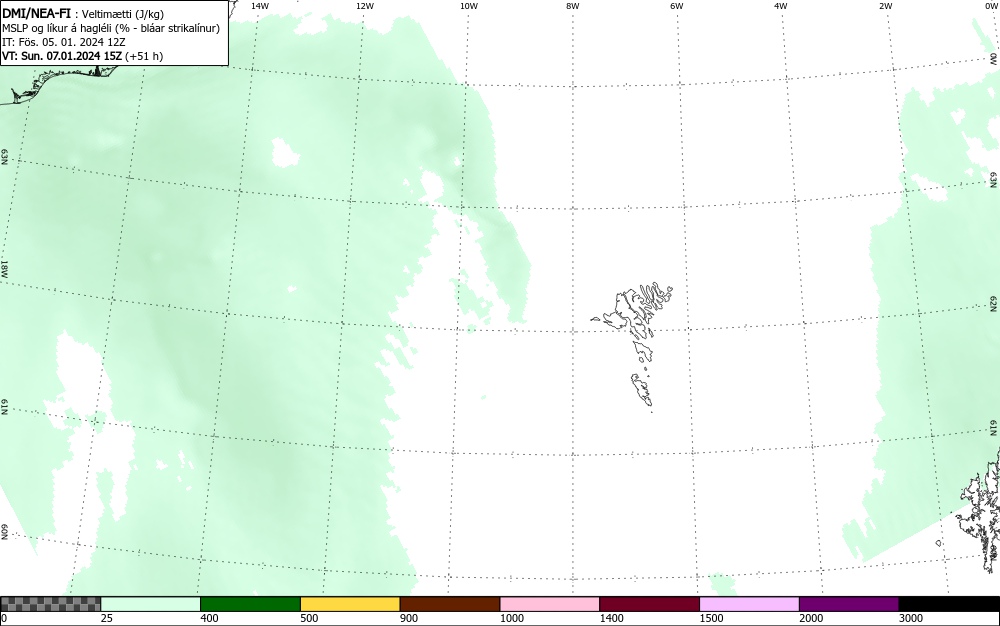
Task: Click the yellow 500–900 legend swatch
Action: 350,604
